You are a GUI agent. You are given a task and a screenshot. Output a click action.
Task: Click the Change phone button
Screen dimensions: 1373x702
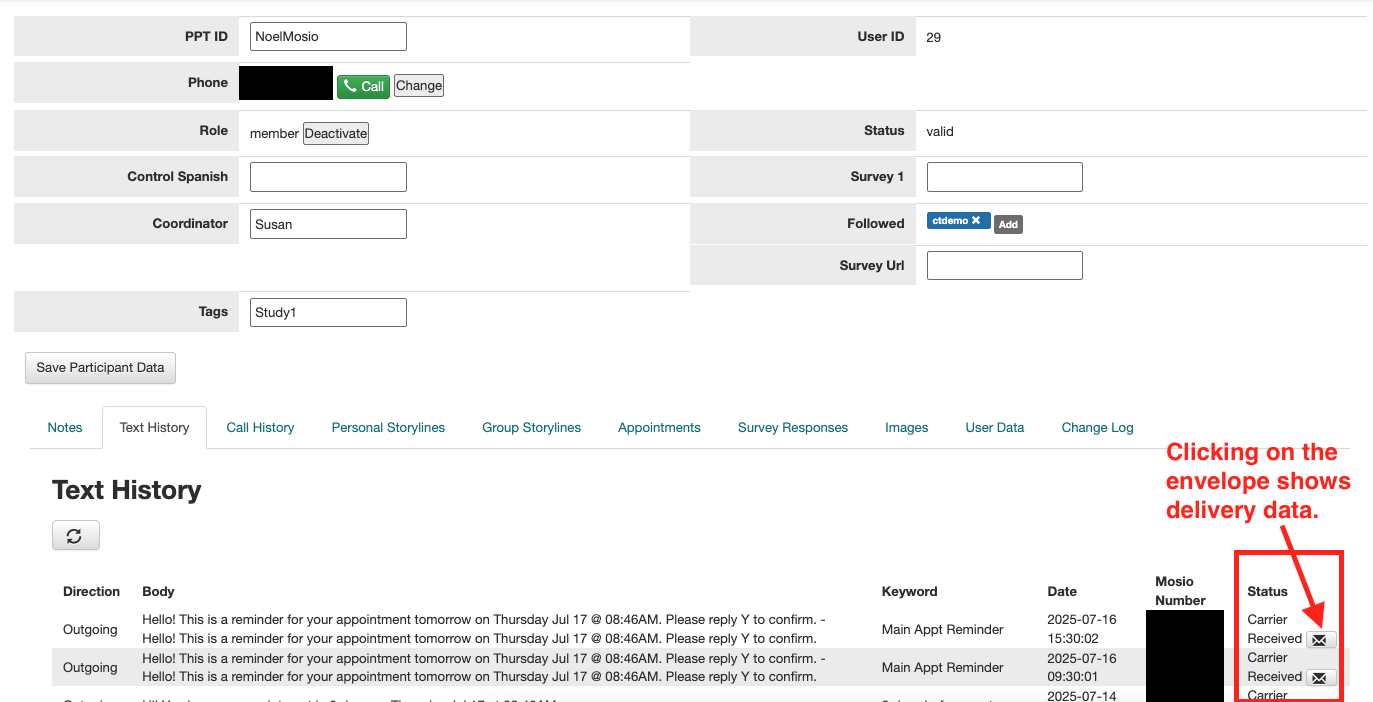(x=419, y=86)
